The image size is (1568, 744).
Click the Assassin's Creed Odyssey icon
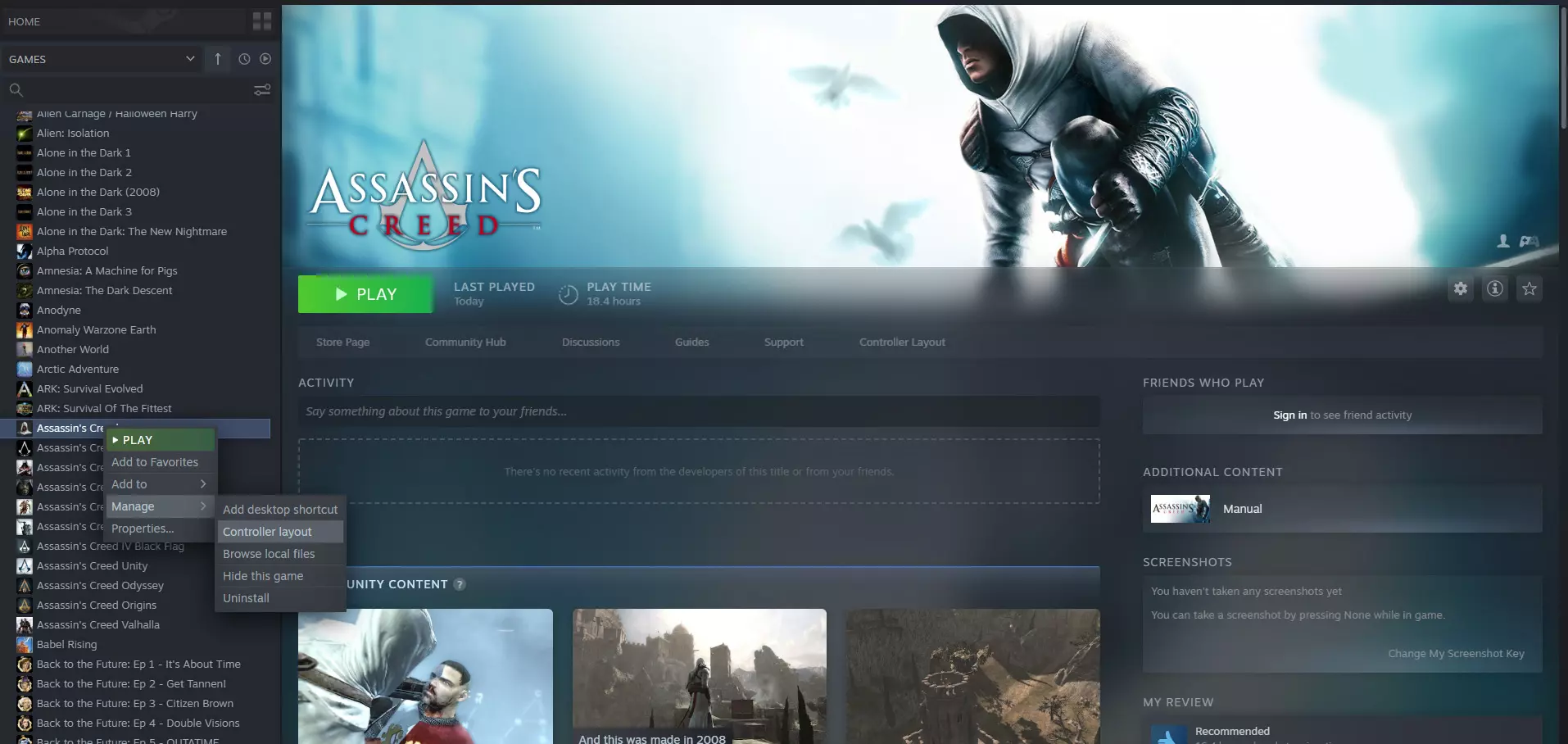25,586
